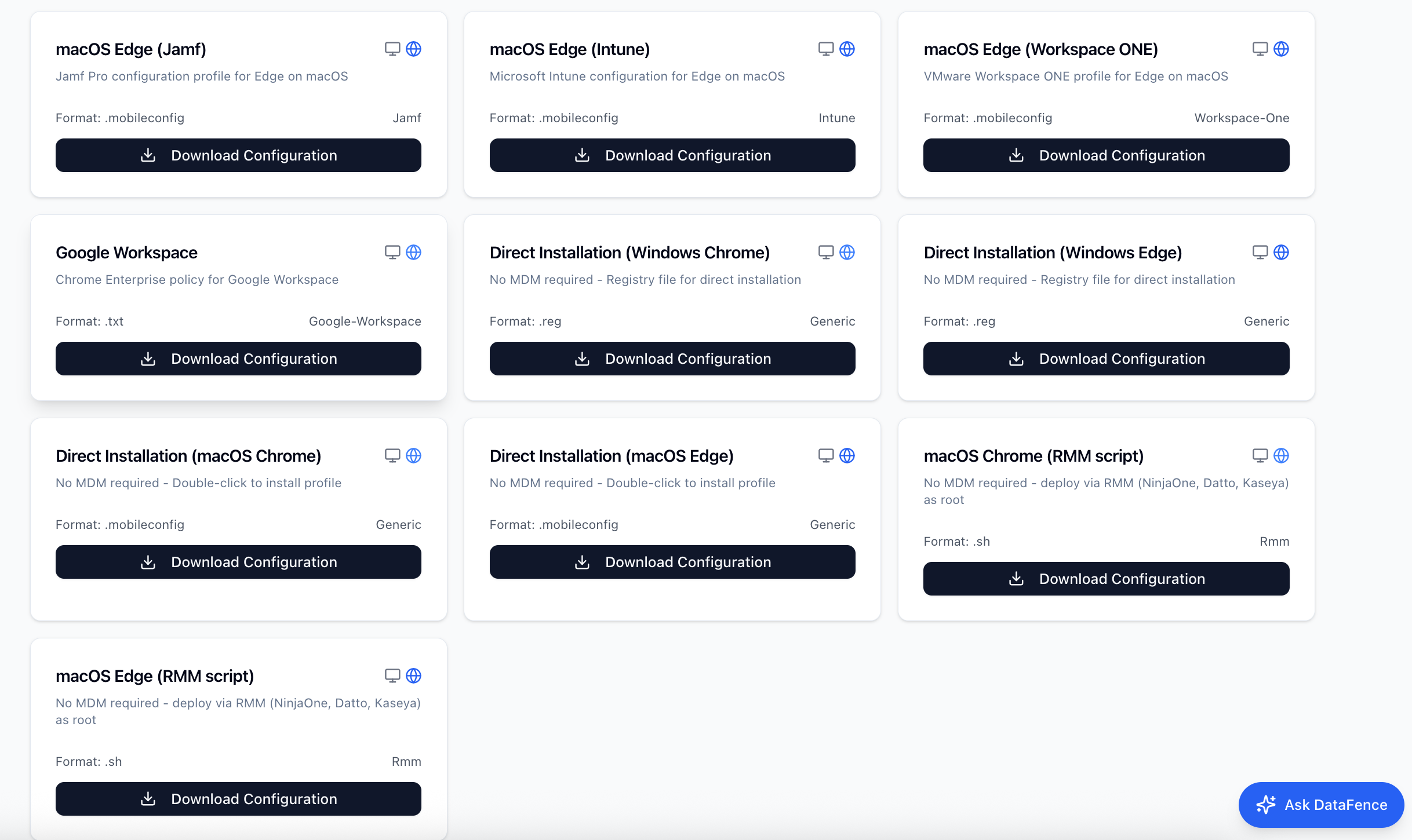Download Direct Installation (Windows Edge) registry file

pyautogui.click(x=1106, y=359)
